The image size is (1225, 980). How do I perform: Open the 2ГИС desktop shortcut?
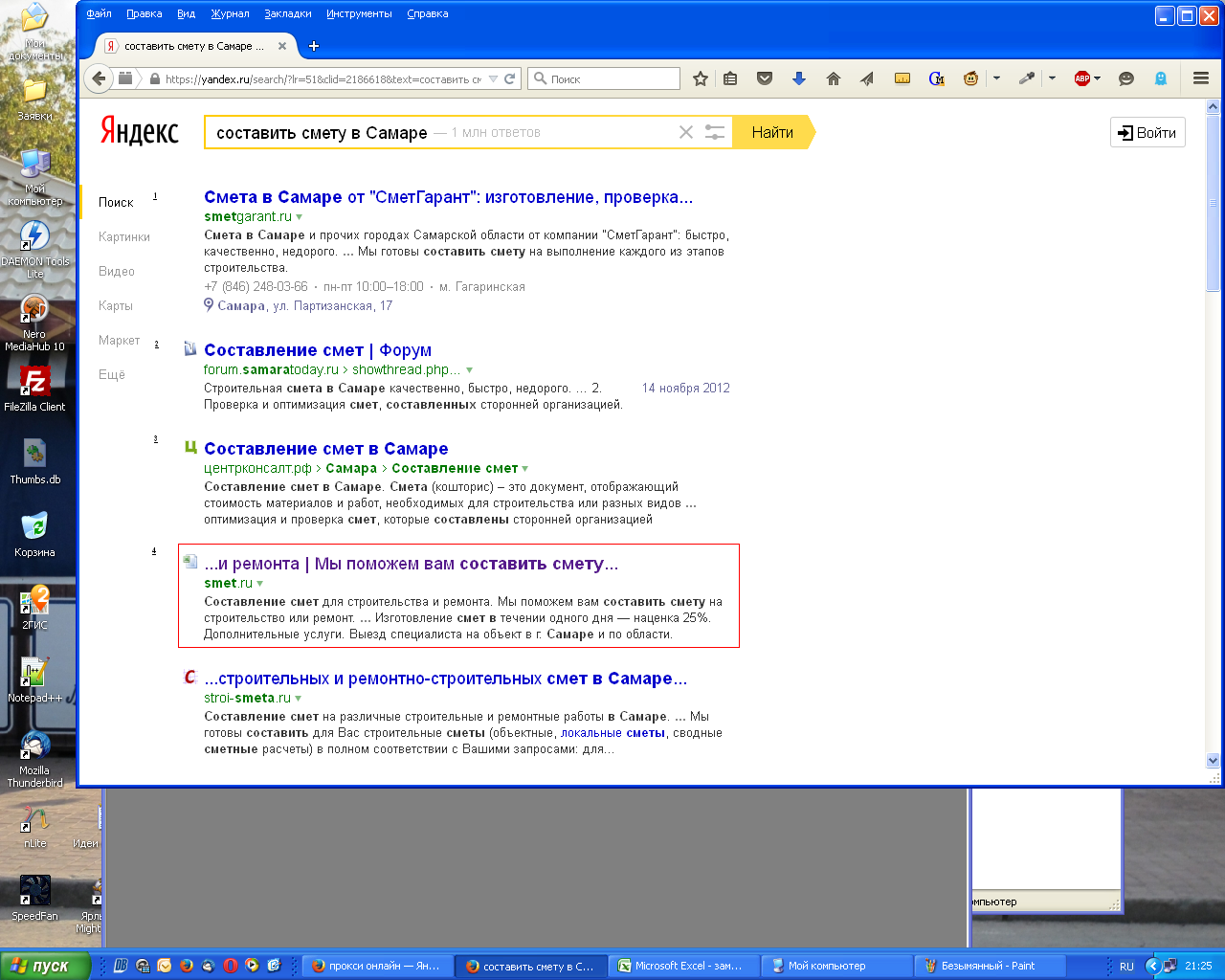pos(34,607)
